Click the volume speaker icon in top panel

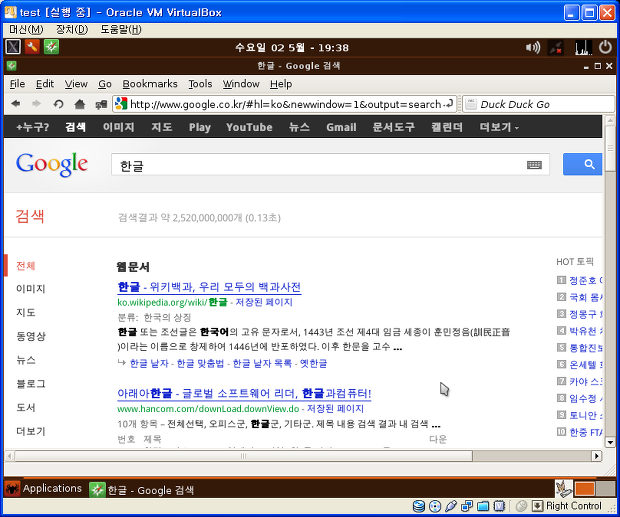(533, 47)
